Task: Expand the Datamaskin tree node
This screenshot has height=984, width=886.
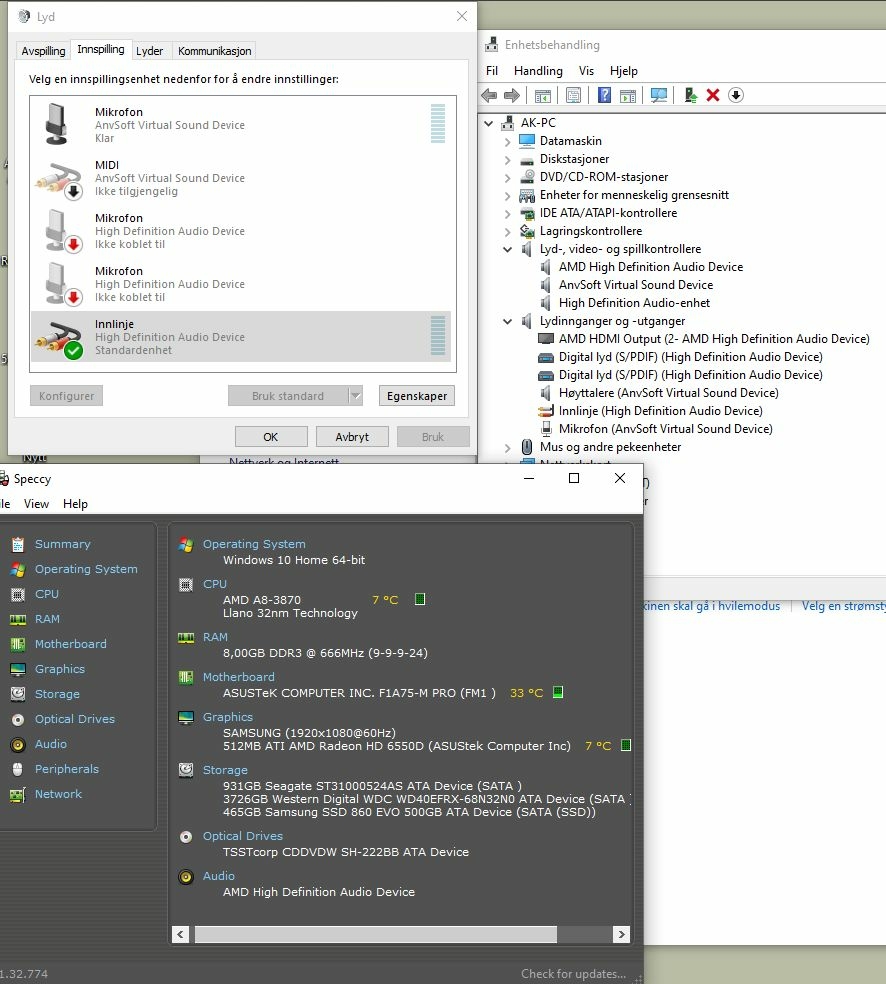Action: (x=508, y=142)
